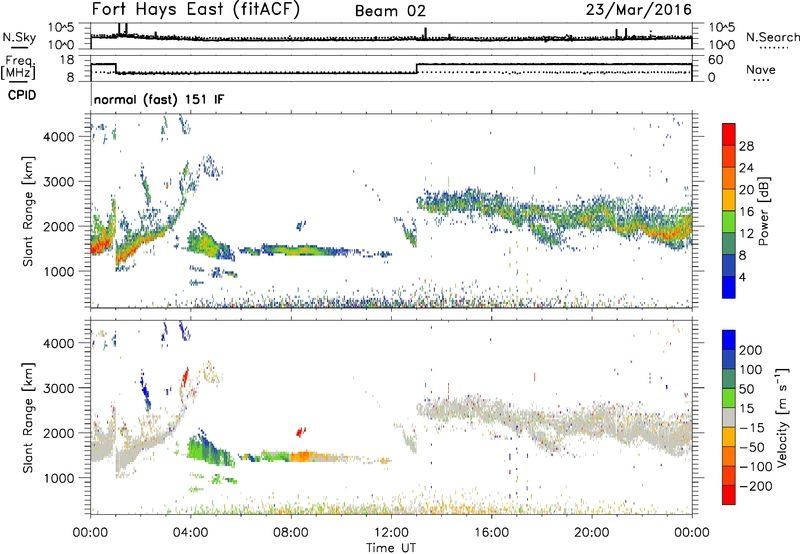Image resolution: width=800 pixels, height=554 pixels.
Task: Click the 'Time UT' axis title
Action: [391, 548]
